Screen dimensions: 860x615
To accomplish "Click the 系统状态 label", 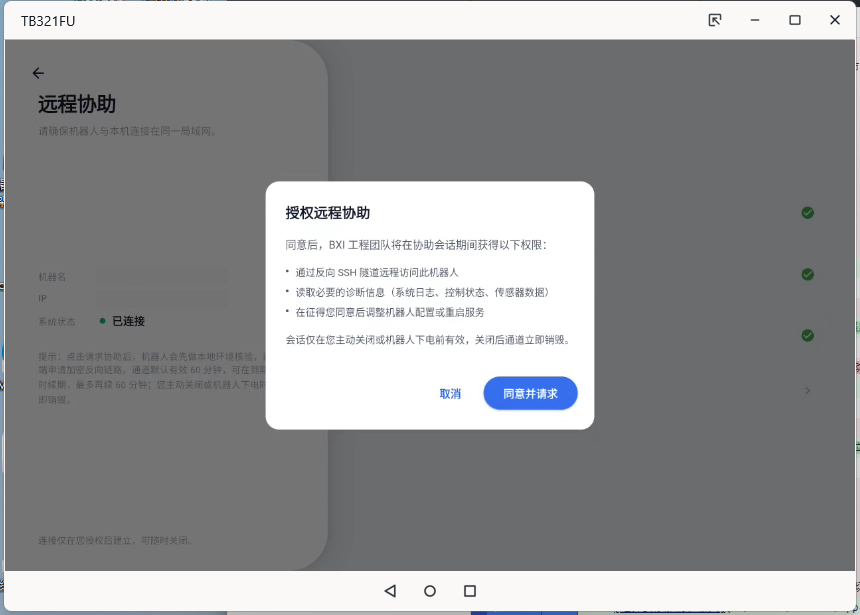I will [56, 321].
